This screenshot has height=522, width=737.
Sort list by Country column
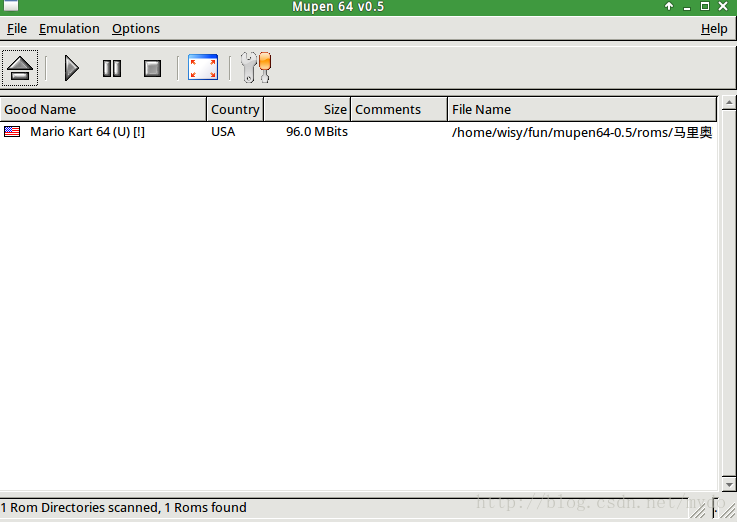pyautogui.click(x=235, y=109)
